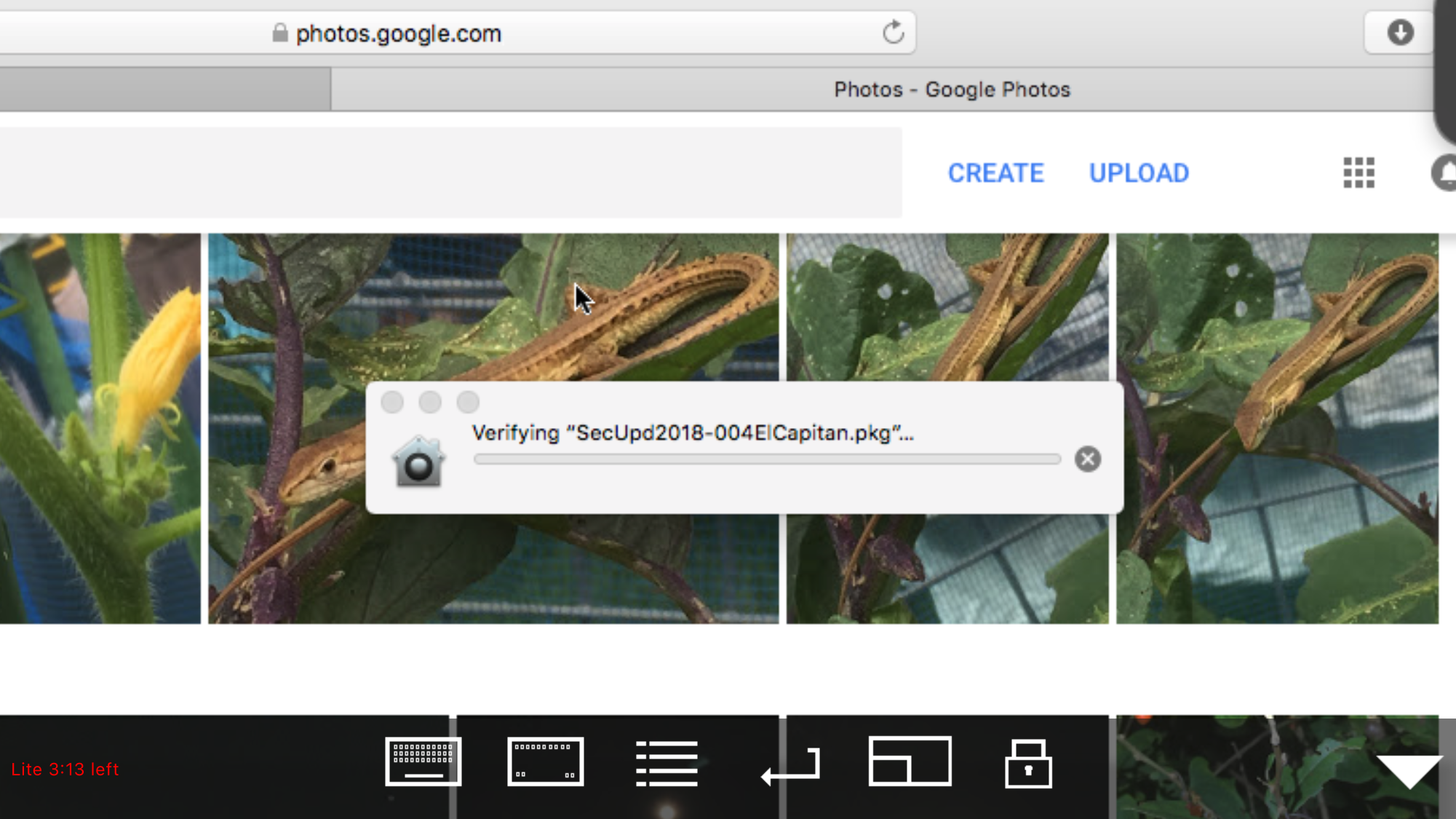Click the dialog's zoom button

click(x=468, y=402)
